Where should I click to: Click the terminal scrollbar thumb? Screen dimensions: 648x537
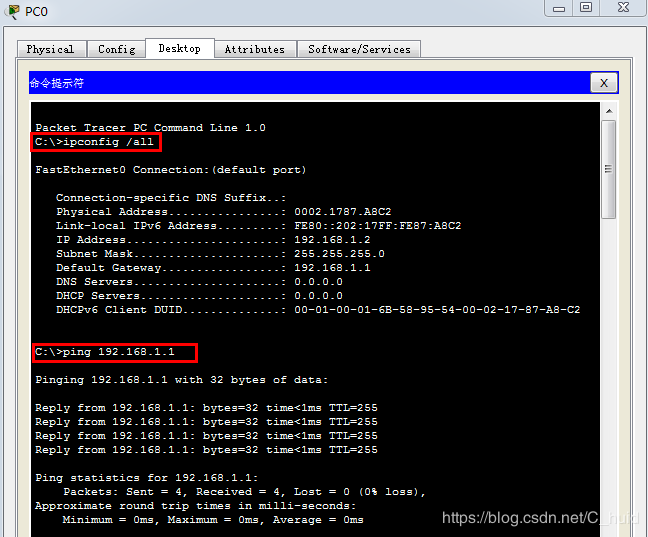click(x=608, y=169)
